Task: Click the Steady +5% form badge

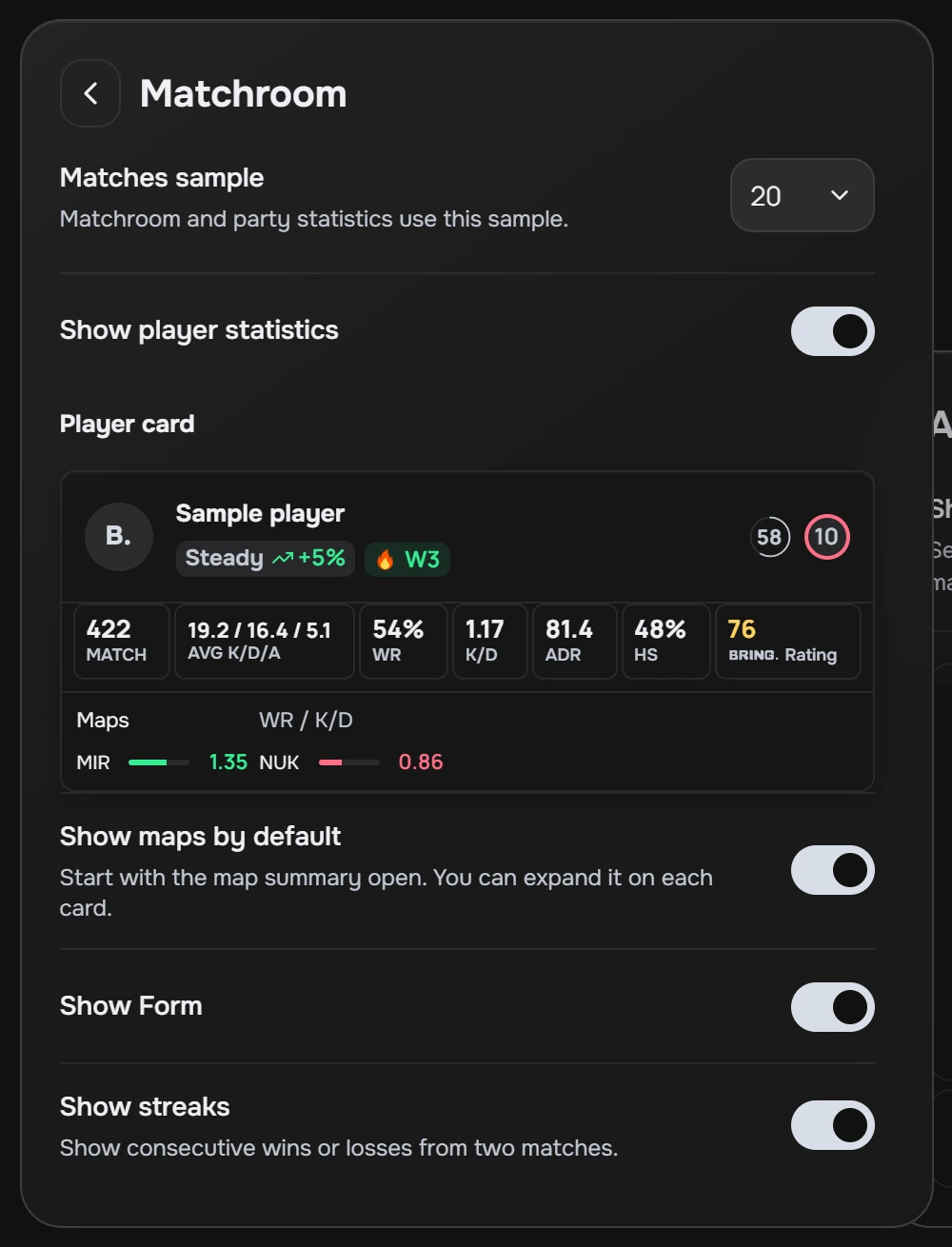Action: (266, 559)
